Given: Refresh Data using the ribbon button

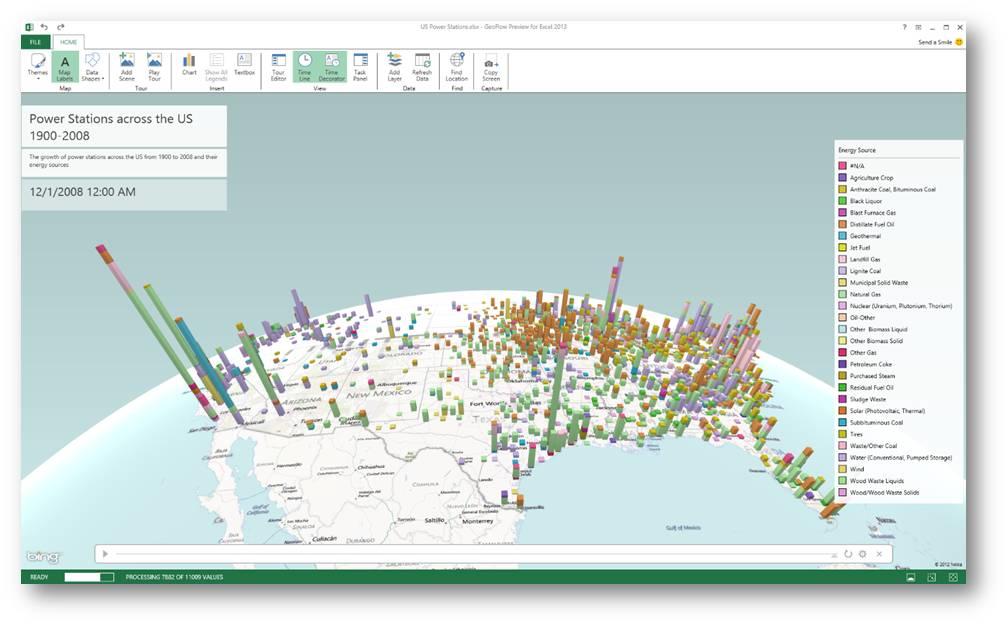Looking at the screenshot, I should coord(422,66).
